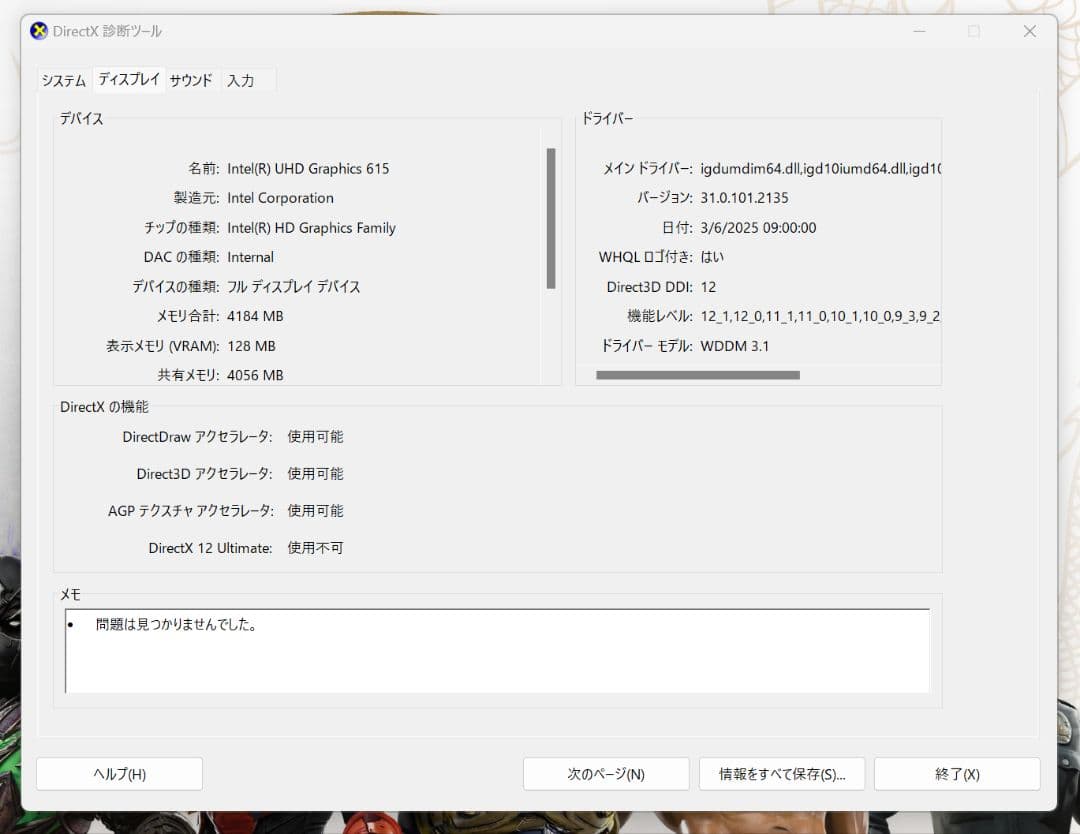Select the ディスプレイ tab
The height and width of the screenshot is (834, 1080).
(128, 80)
